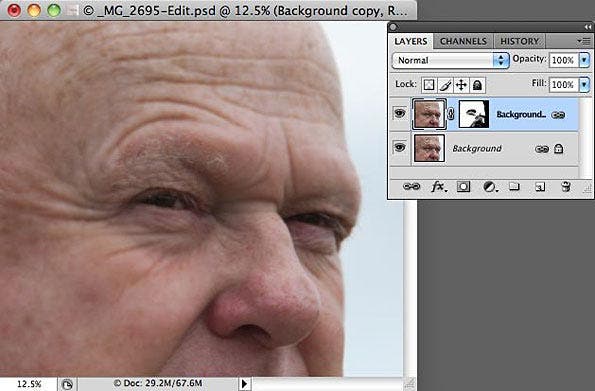Select the Background layer name
595x391 pixels.
point(477,148)
